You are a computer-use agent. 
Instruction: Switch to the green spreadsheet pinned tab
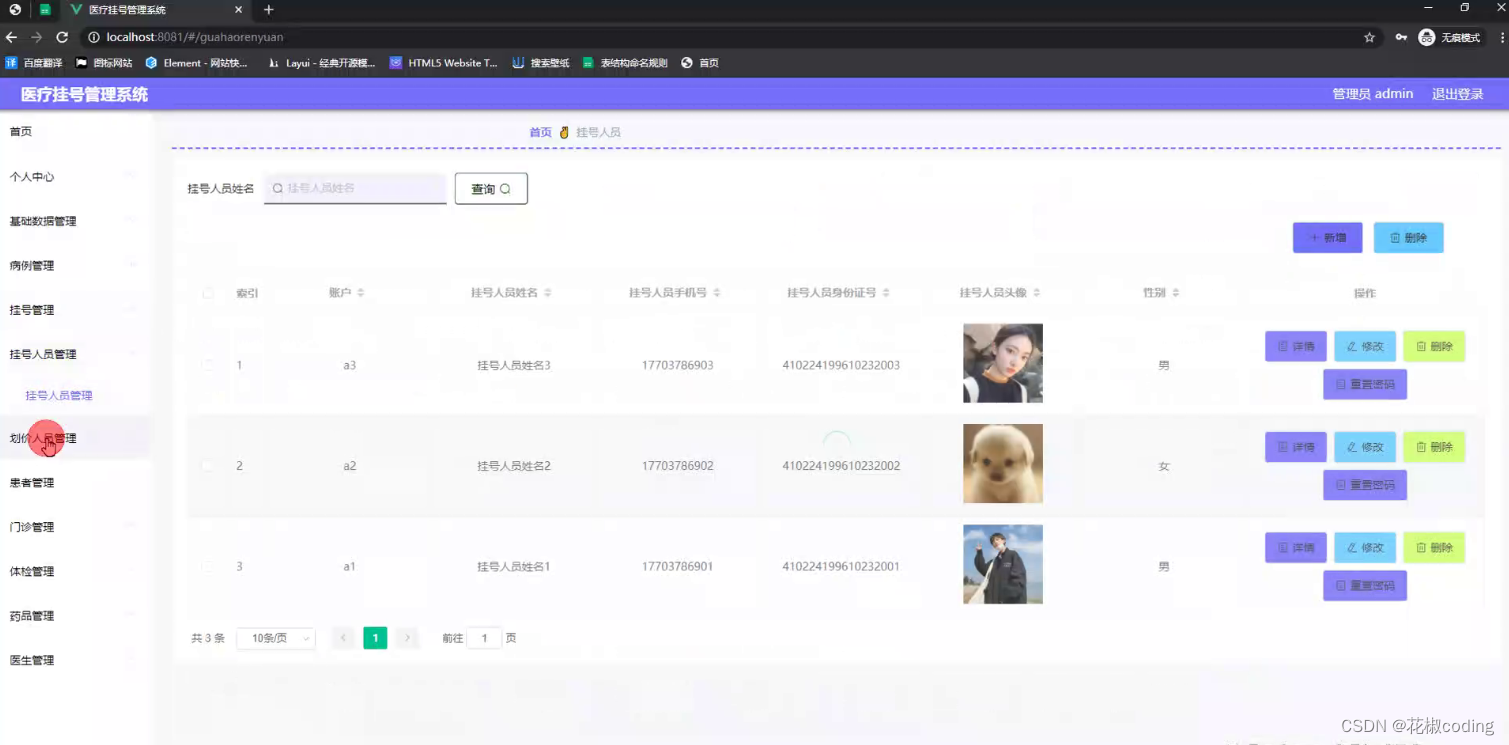[x=45, y=10]
